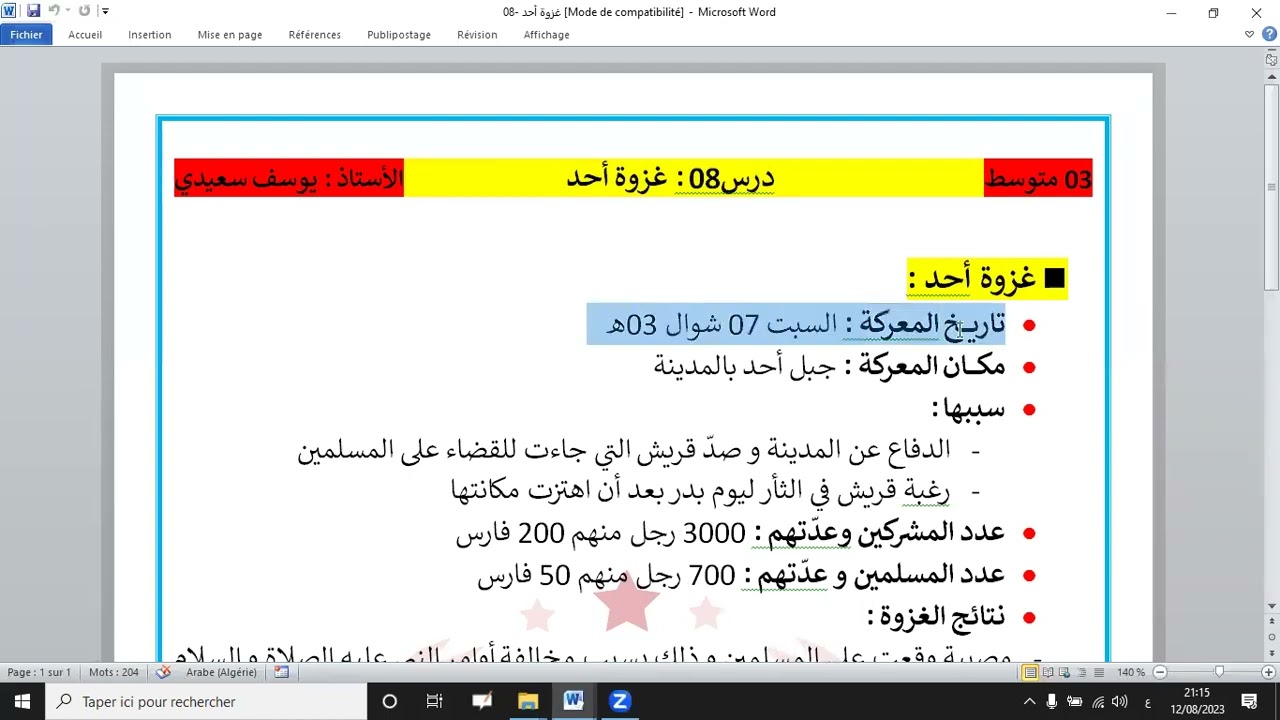Screen dimensions: 1280x720
Task: Select Print Layout view button
Action: (1030, 672)
